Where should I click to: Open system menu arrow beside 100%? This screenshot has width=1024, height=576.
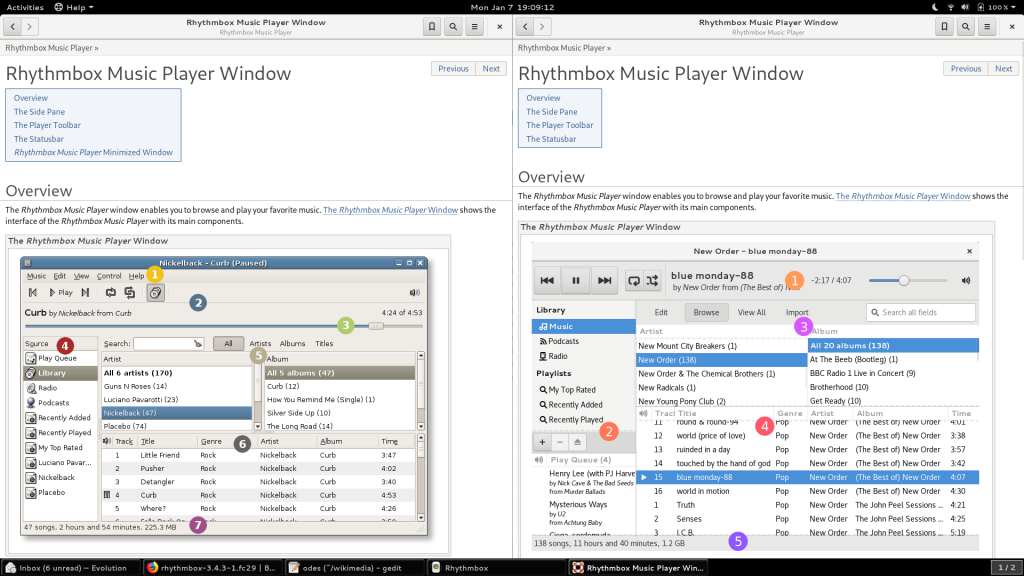point(1013,7)
